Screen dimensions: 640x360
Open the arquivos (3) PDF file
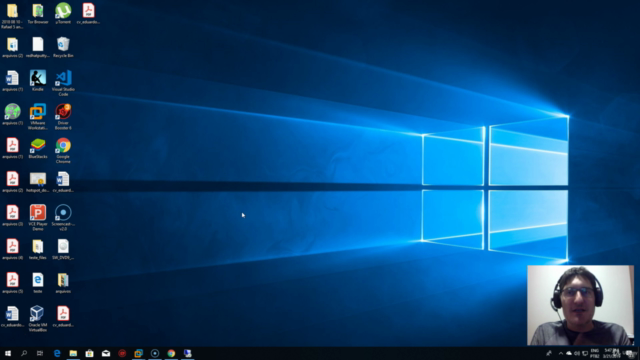(12, 216)
